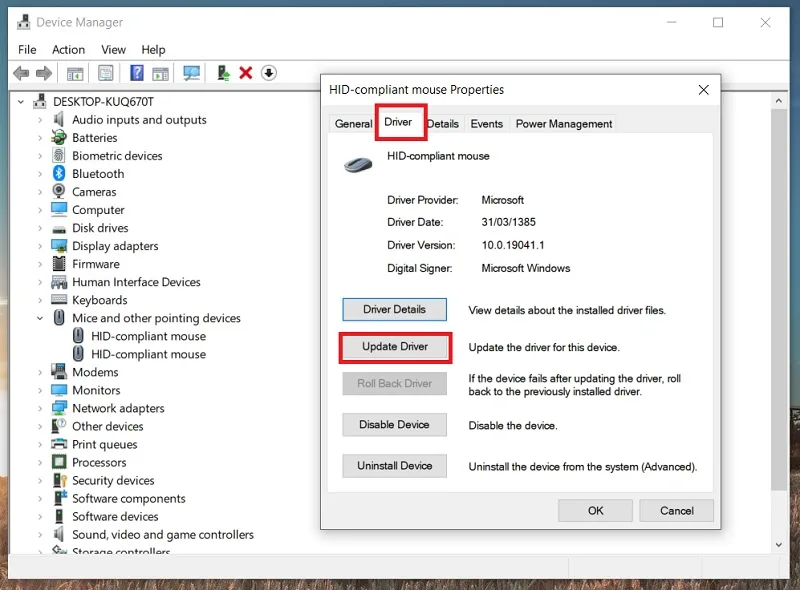Click the Update driver green arrow icon
Image resolution: width=800 pixels, height=590 pixels.
click(223, 73)
